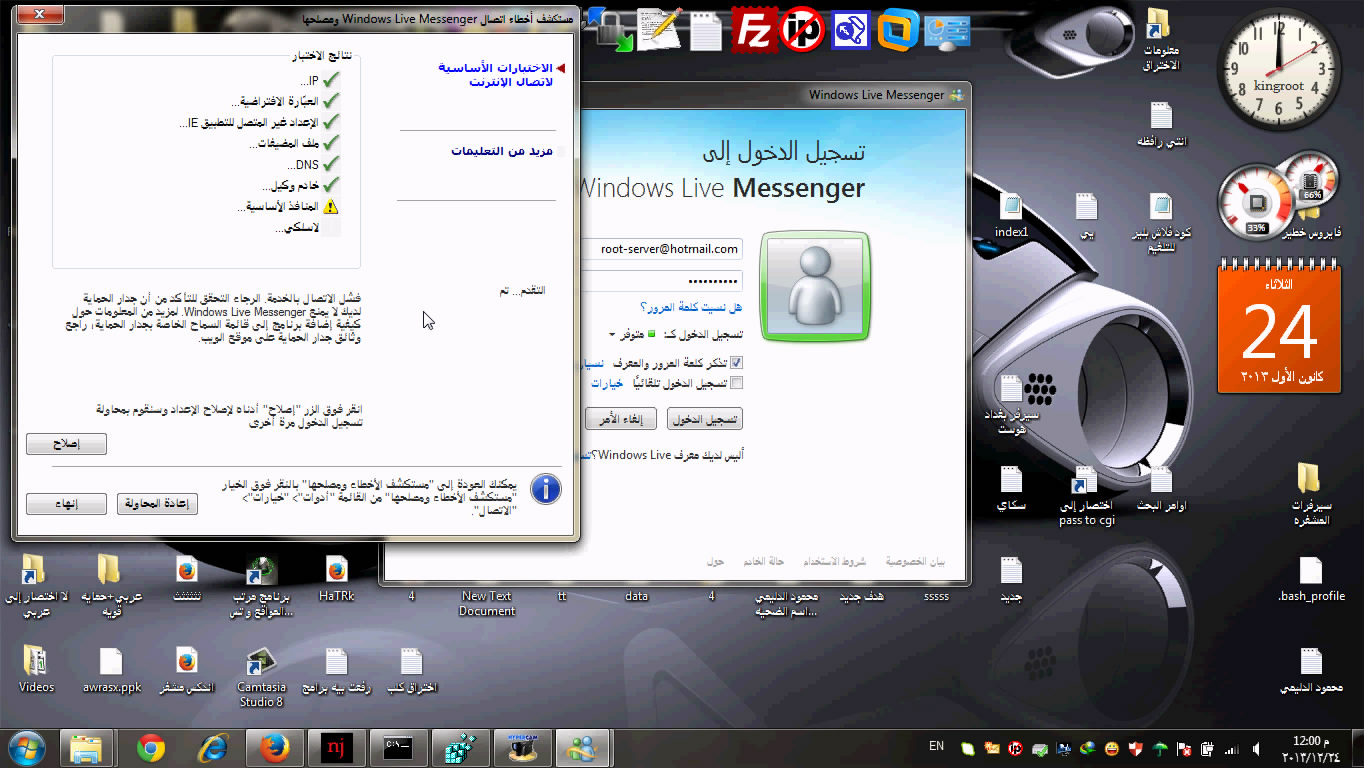
Task: Click the 'DNS...' test result row
Action: tap(313, 164)
